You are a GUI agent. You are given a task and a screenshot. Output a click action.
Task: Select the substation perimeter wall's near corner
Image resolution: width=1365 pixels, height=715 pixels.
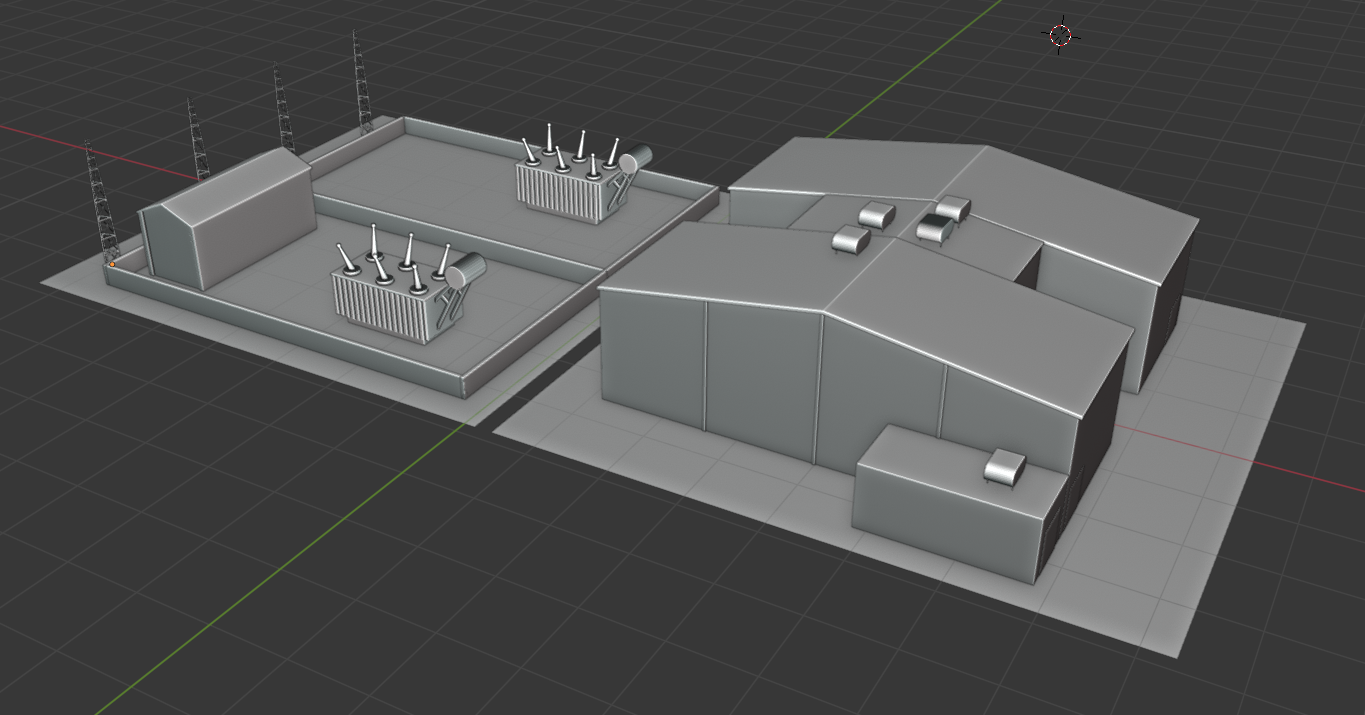[x=466, y=386]
